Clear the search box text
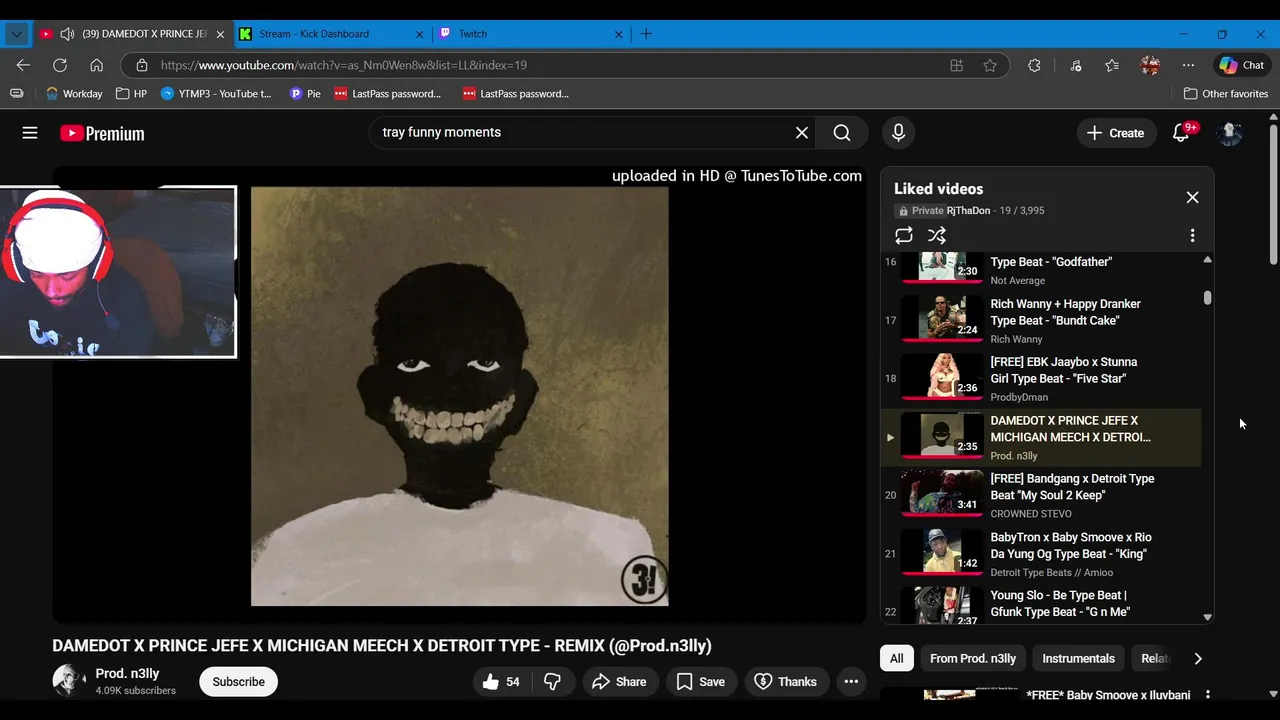The height and width of the screenshot is (720, 1280). 801,133
